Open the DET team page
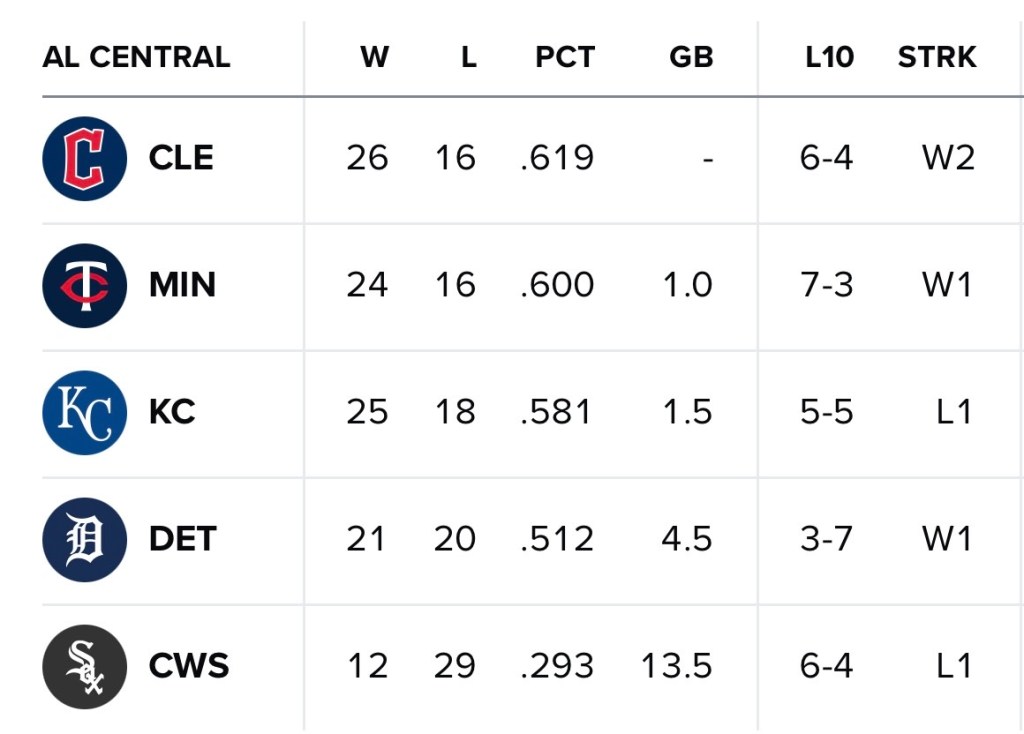The width and height of the screenshot is (1024, 734). pyautogui.click(x=182, y=539)
